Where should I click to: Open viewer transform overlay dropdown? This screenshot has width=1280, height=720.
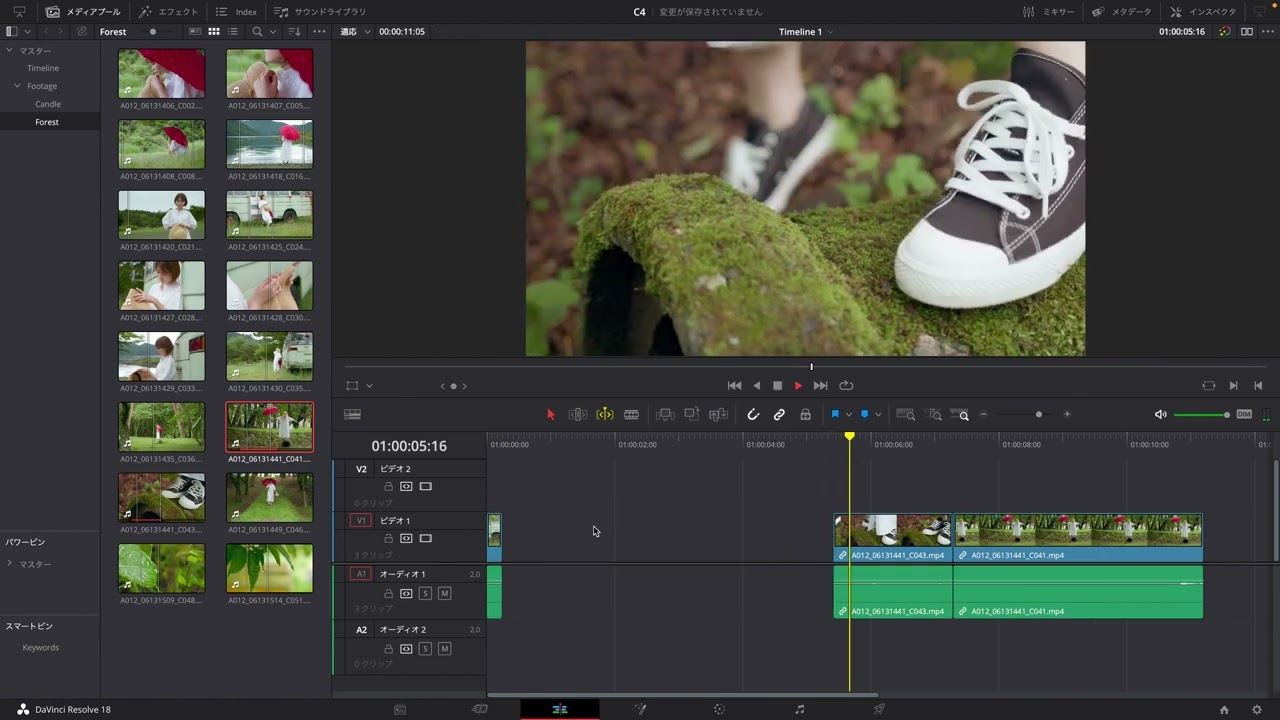369,386
